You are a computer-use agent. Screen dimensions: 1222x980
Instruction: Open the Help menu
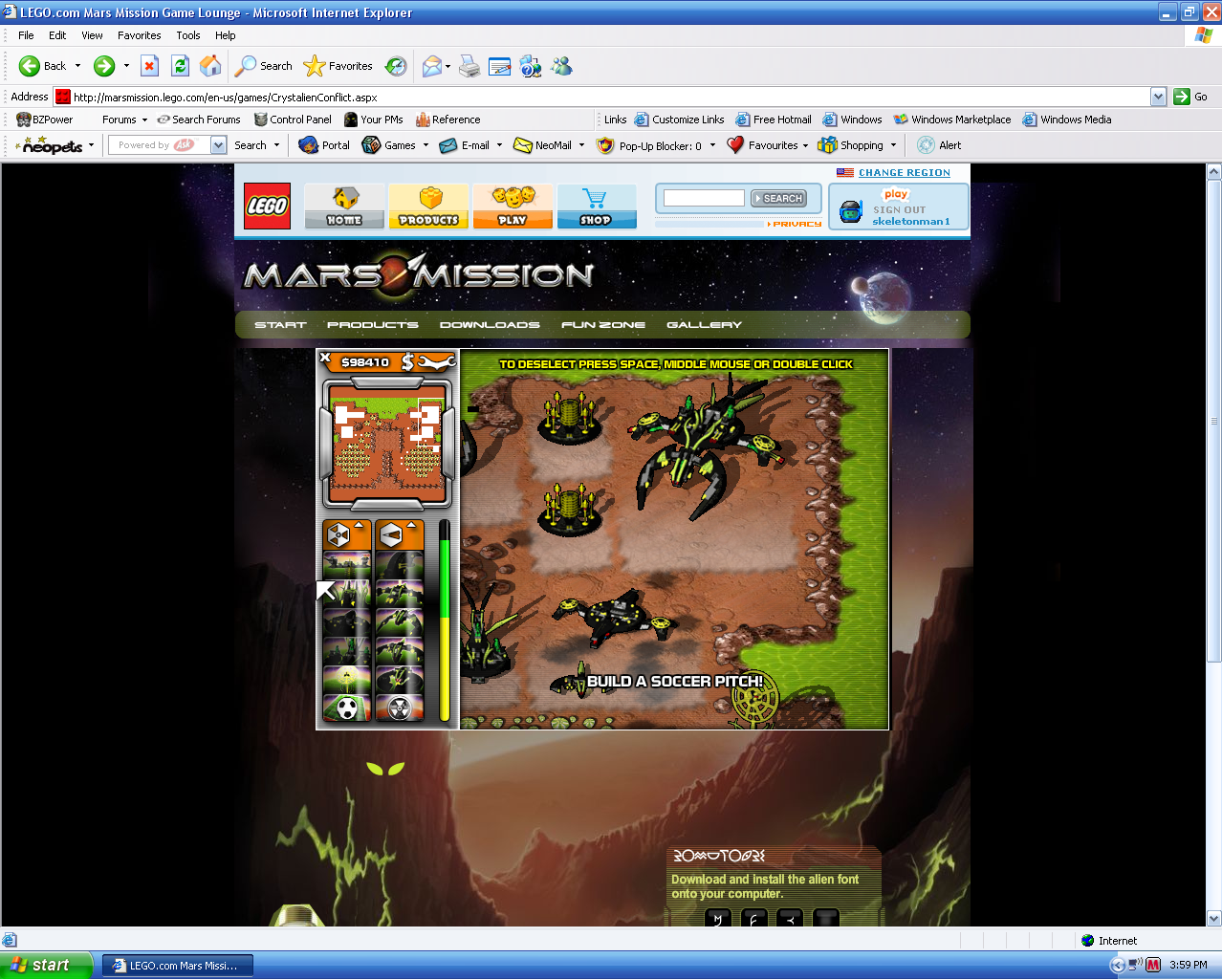click(225, 35)
